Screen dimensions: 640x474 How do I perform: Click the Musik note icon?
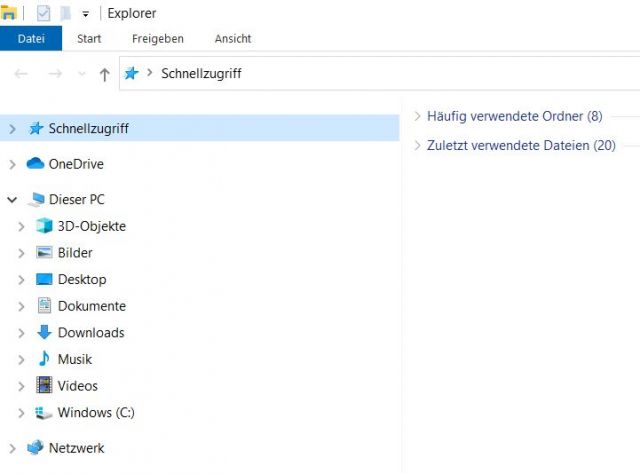click(x=44, y=358)
